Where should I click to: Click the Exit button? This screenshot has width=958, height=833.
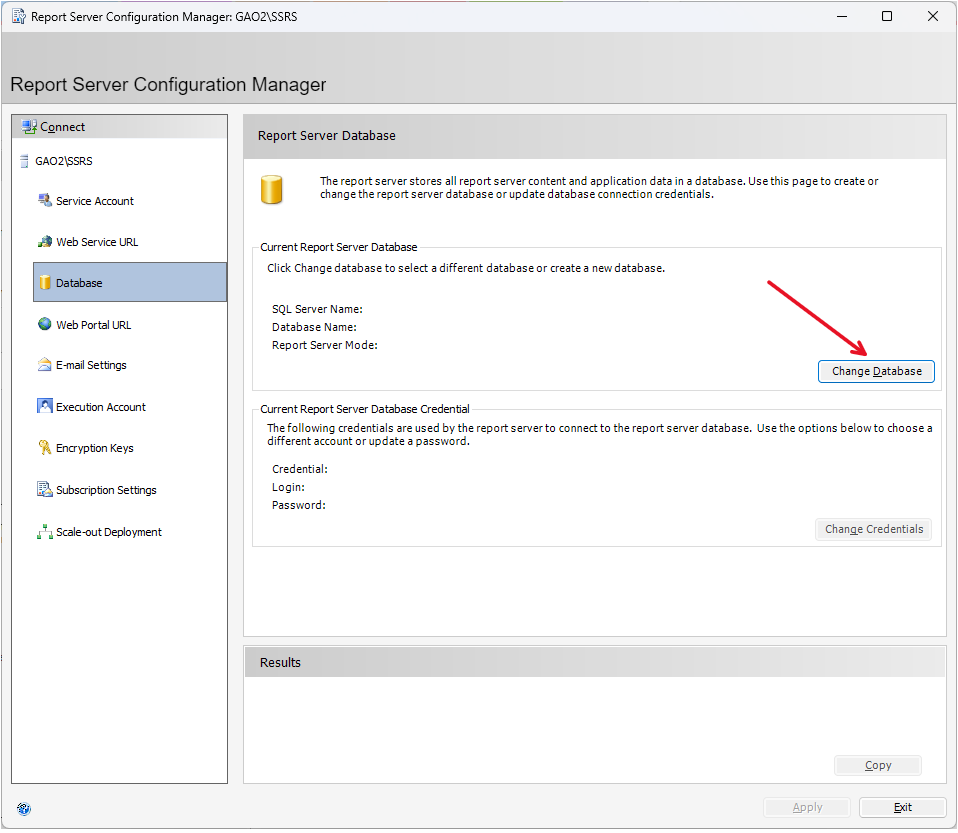click(x=902, y=808)
